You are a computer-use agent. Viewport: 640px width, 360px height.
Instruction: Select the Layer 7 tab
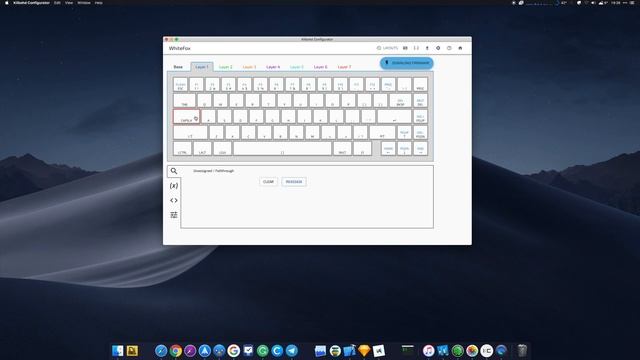[344, 67]
